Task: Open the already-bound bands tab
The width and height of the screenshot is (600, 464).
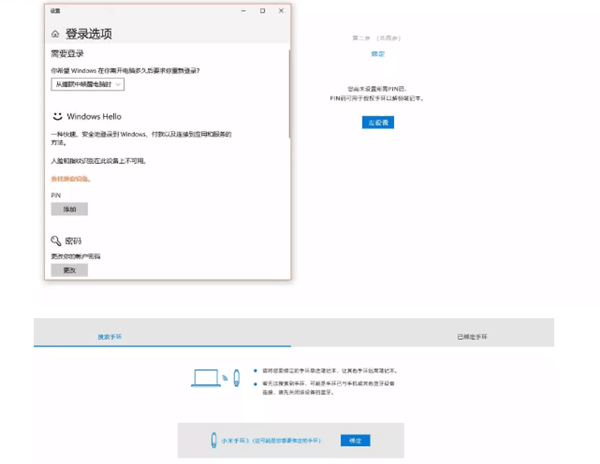Action: point(472,337)
